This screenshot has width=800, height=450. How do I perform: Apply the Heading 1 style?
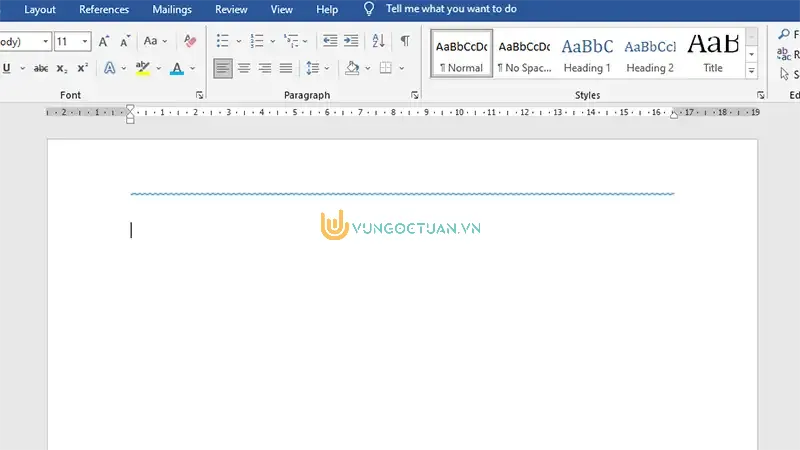587,54
